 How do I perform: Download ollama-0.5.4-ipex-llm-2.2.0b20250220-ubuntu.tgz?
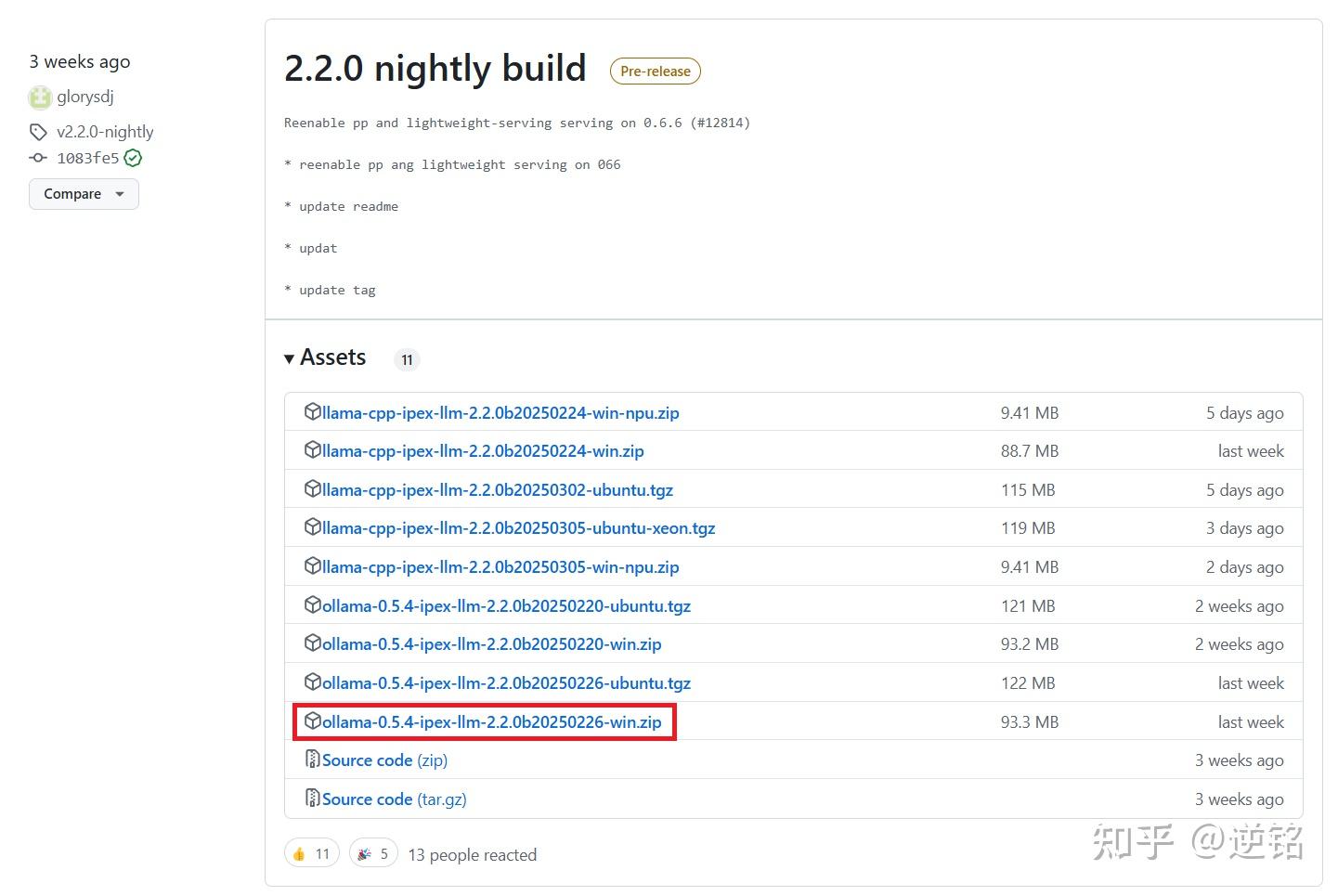[x=507, y=606]
